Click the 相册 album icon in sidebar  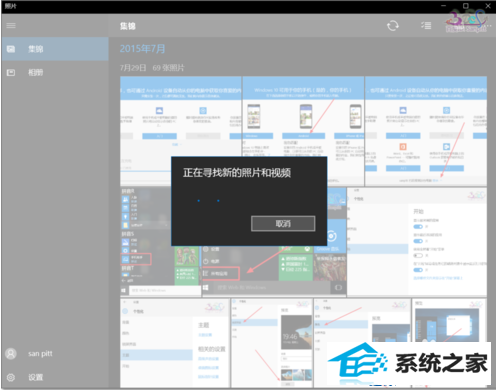click(11, 72)
